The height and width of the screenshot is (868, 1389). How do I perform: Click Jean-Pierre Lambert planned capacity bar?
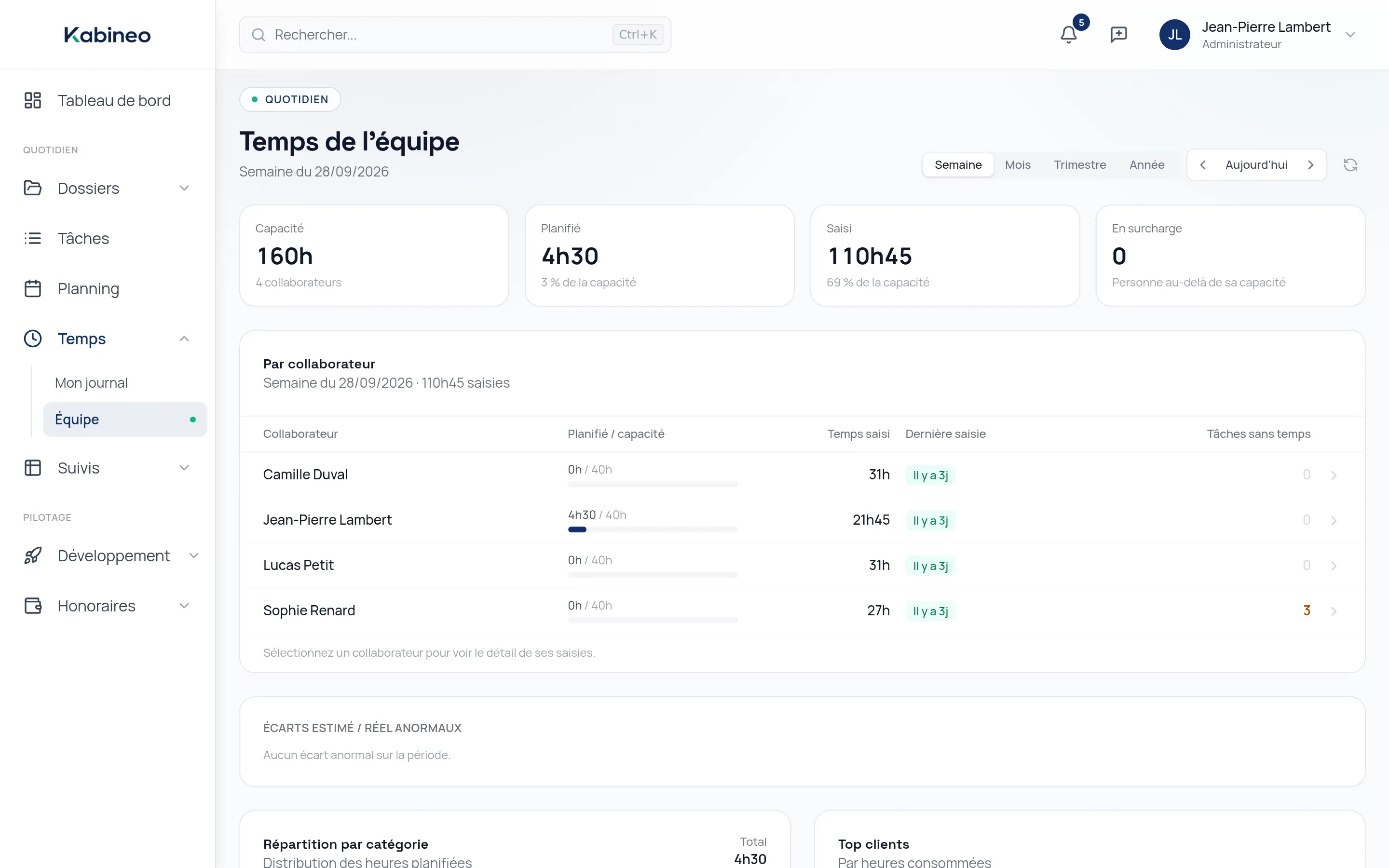[653, 530]
